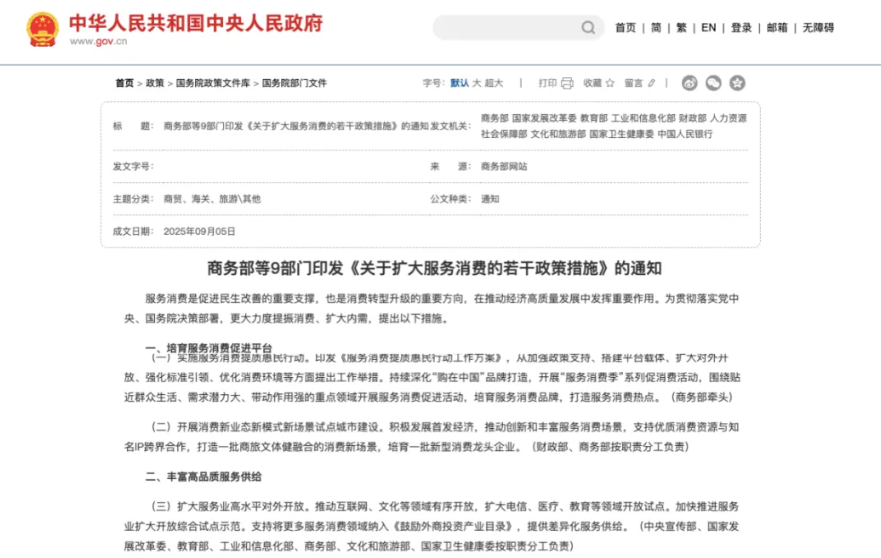This screenshot has width=881, height=558.
Task: Click the print (打印) printer icon
Action: 567,83
